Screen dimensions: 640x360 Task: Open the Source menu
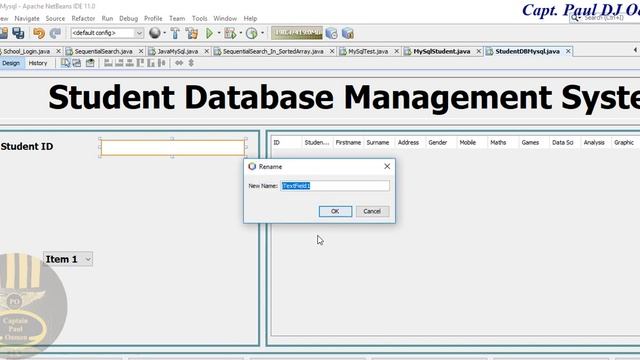click(x=55, y=18)
